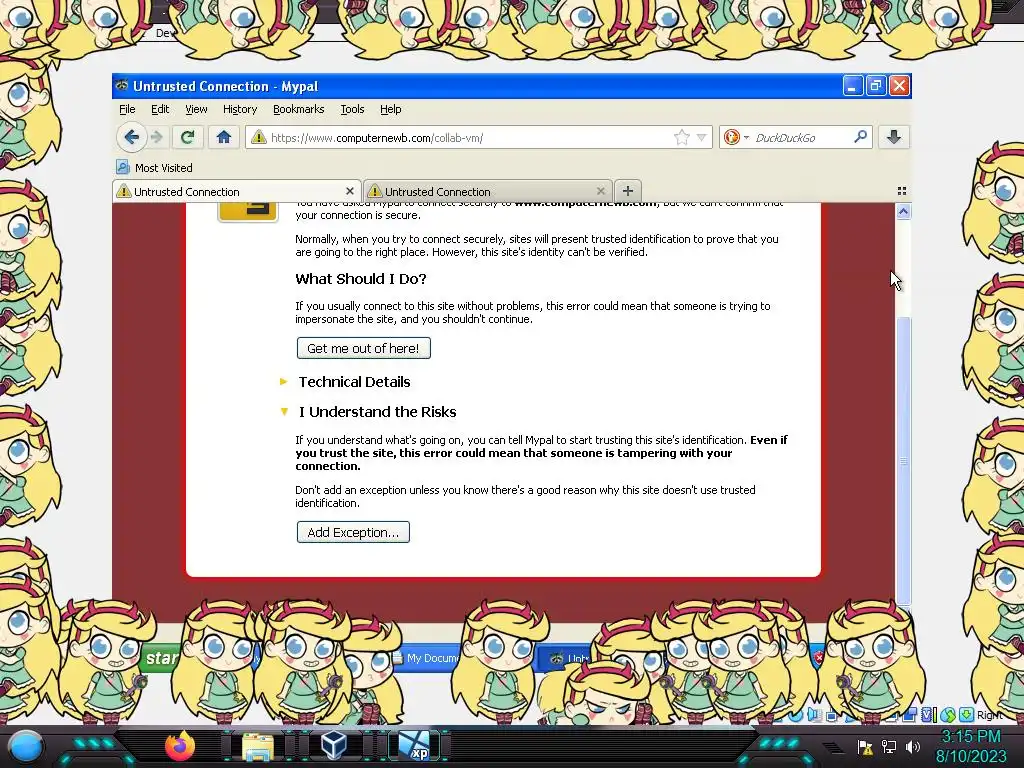Screen dimensions: 1024x768
Task: Open the browser home page
Action: 223,137
